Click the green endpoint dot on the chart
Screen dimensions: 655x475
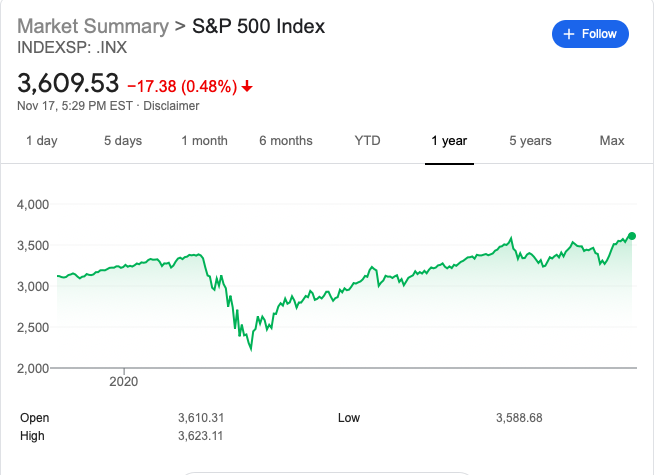click(x=632, y=236)
